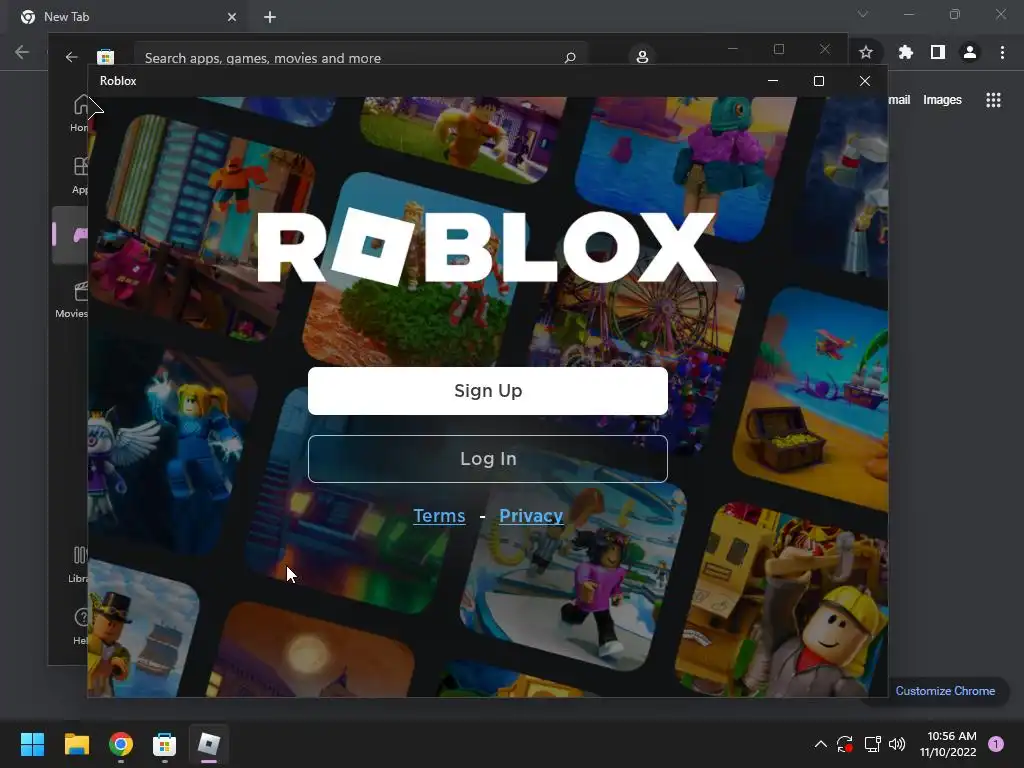The width and height of the screenshot is (1024, 768).
Task: Open Chrome extensions puzzle icon
Action: point(905,52)
